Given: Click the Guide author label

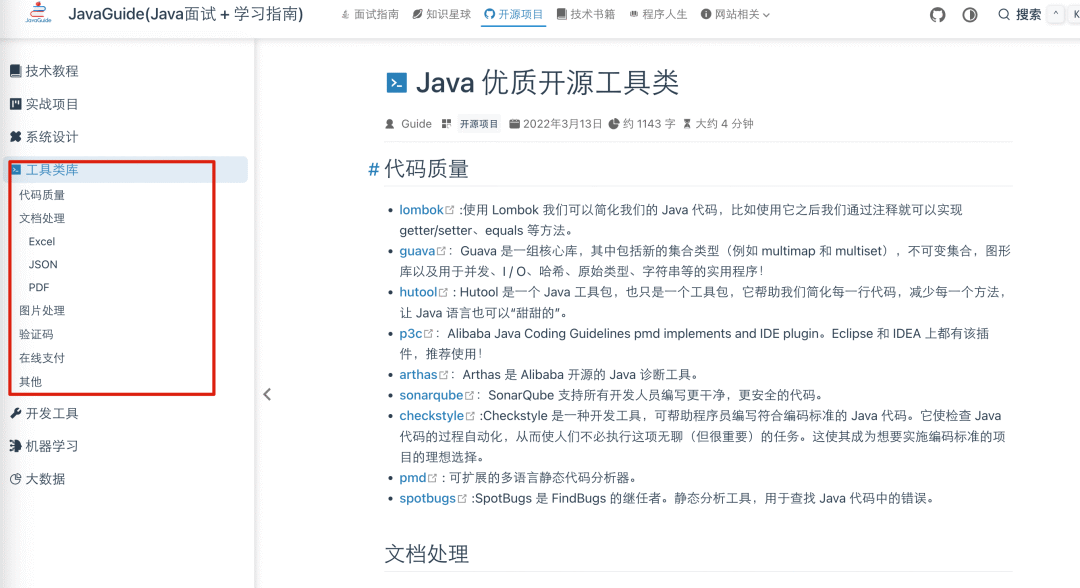Looking at the screenshot, I should click(x=416, y=124).
